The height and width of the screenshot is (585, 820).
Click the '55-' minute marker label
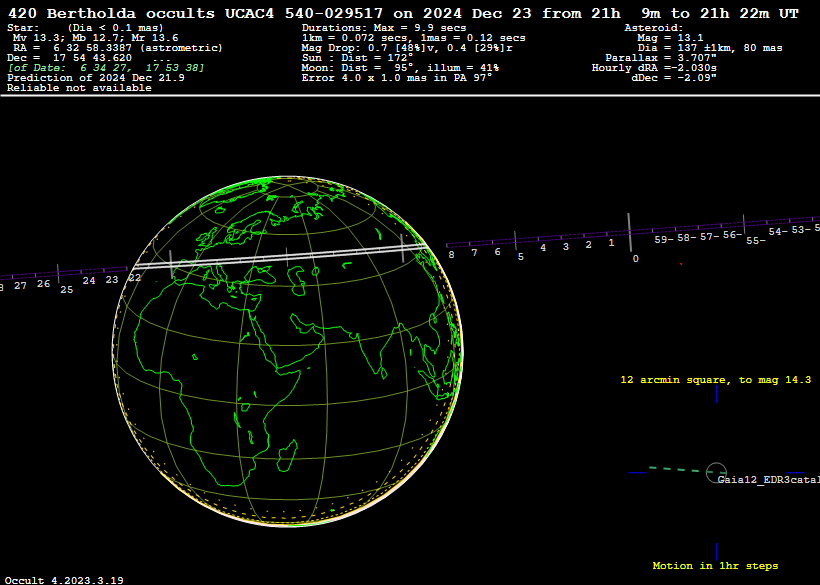(x=756, y=241)
